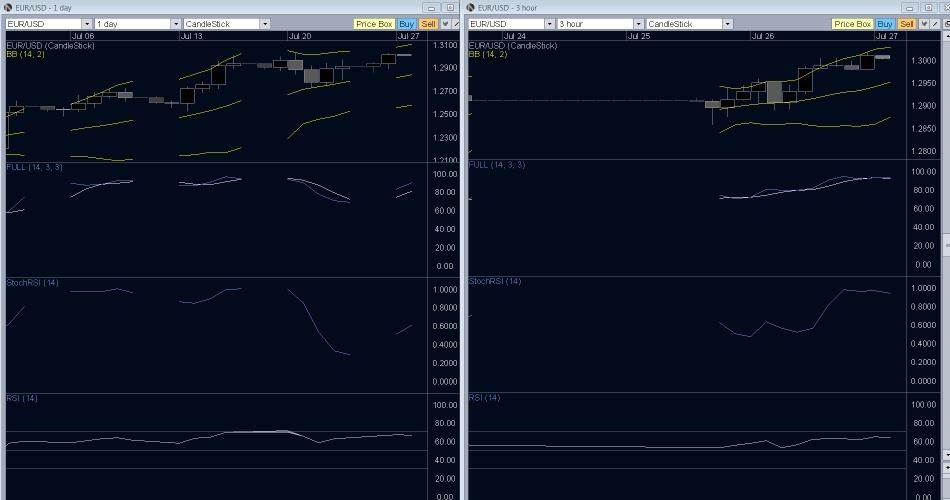Screen dimensions: 950x500
Task: Select the FULL (14, 3, 3) label in the 3 hour chart
Action: click(x=497, y=164)
